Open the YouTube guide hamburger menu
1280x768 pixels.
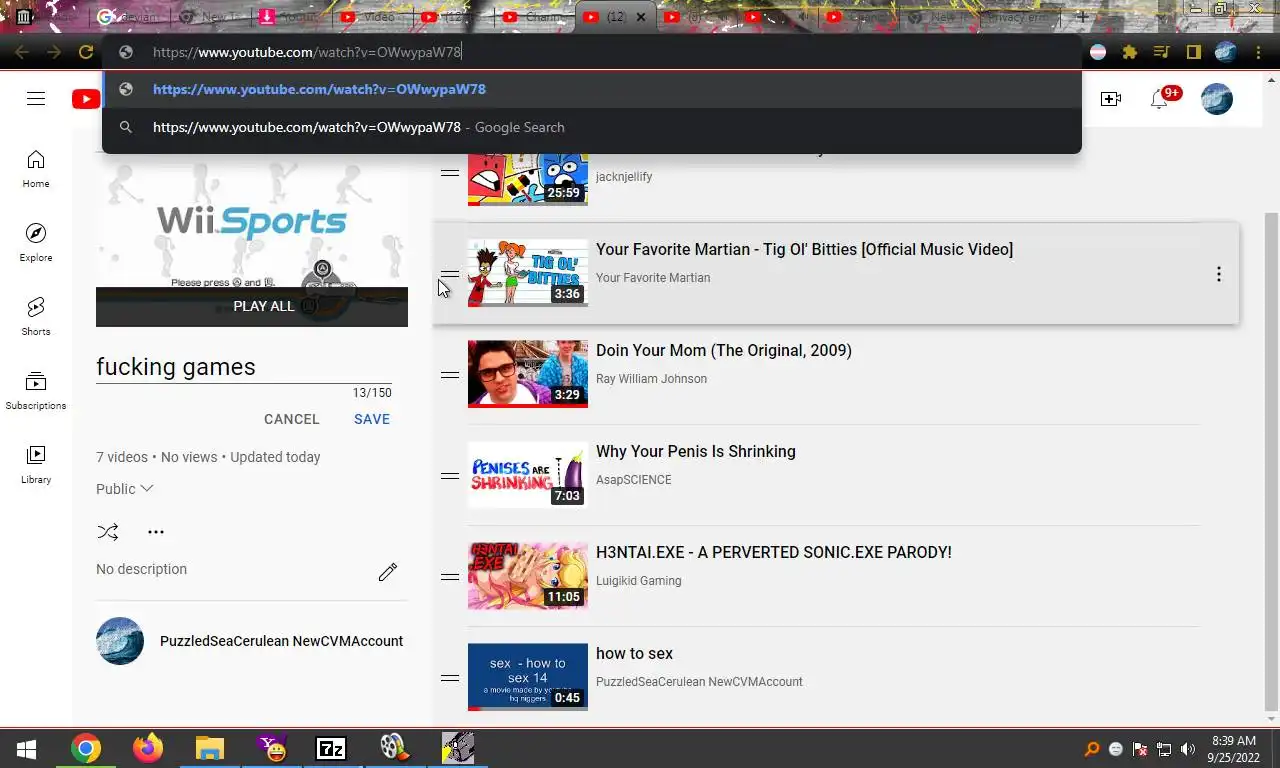click(36, 98)
